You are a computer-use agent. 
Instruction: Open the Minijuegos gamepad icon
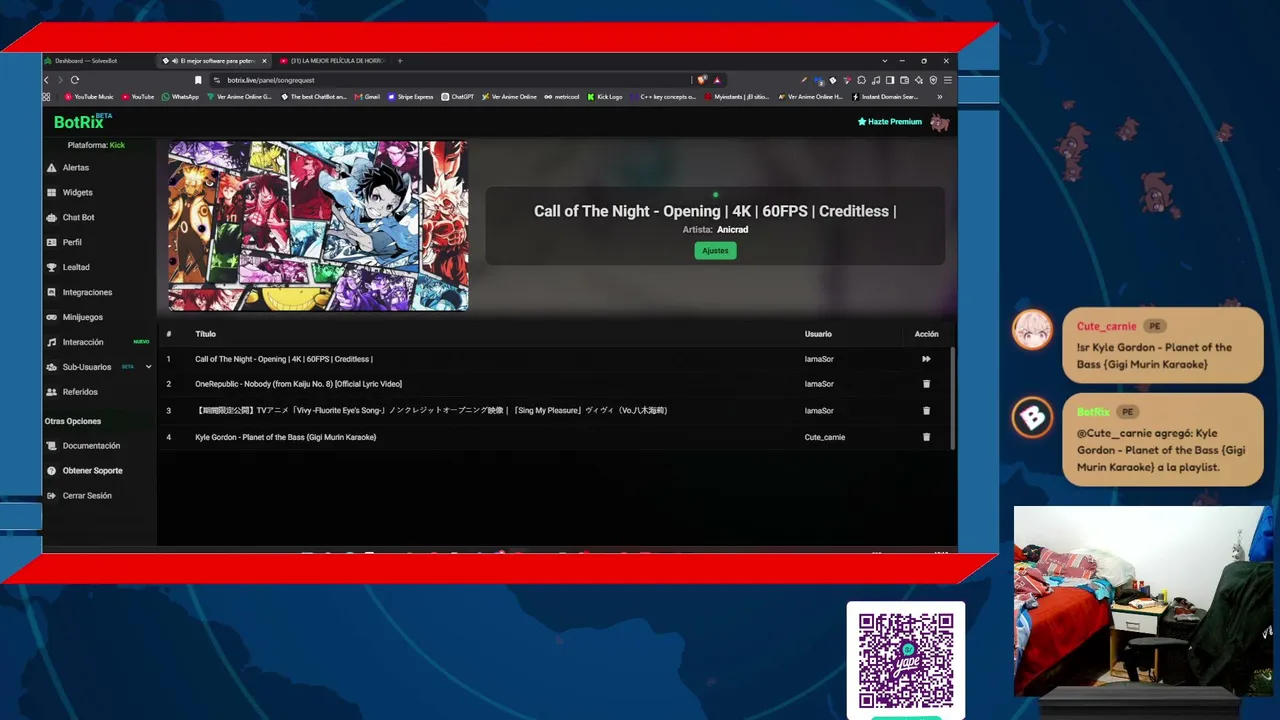pyautogui.click(x=52, y=318)
